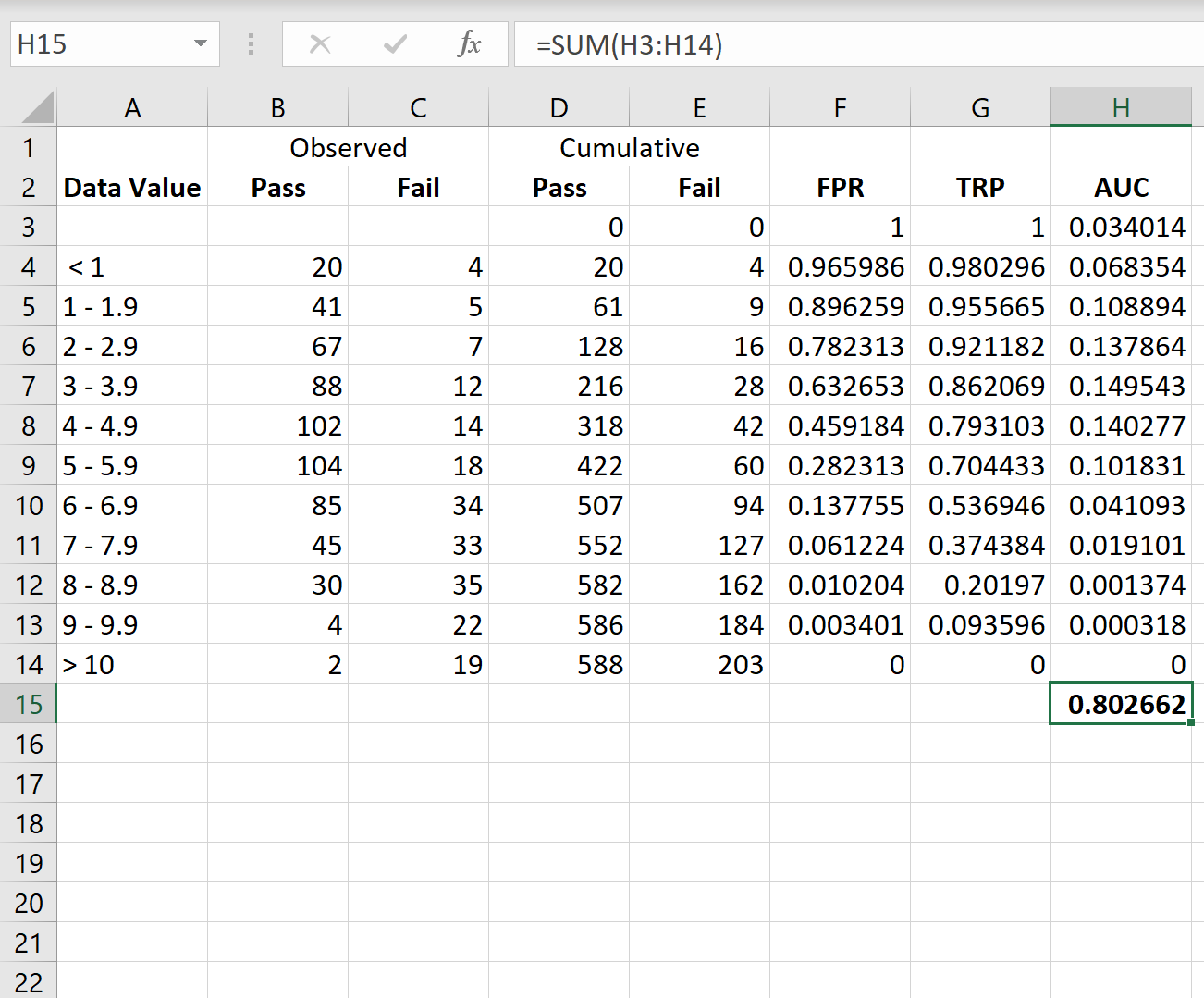Screen dimensions: 1204x998
Task: Select column A header
Action: 132,107
